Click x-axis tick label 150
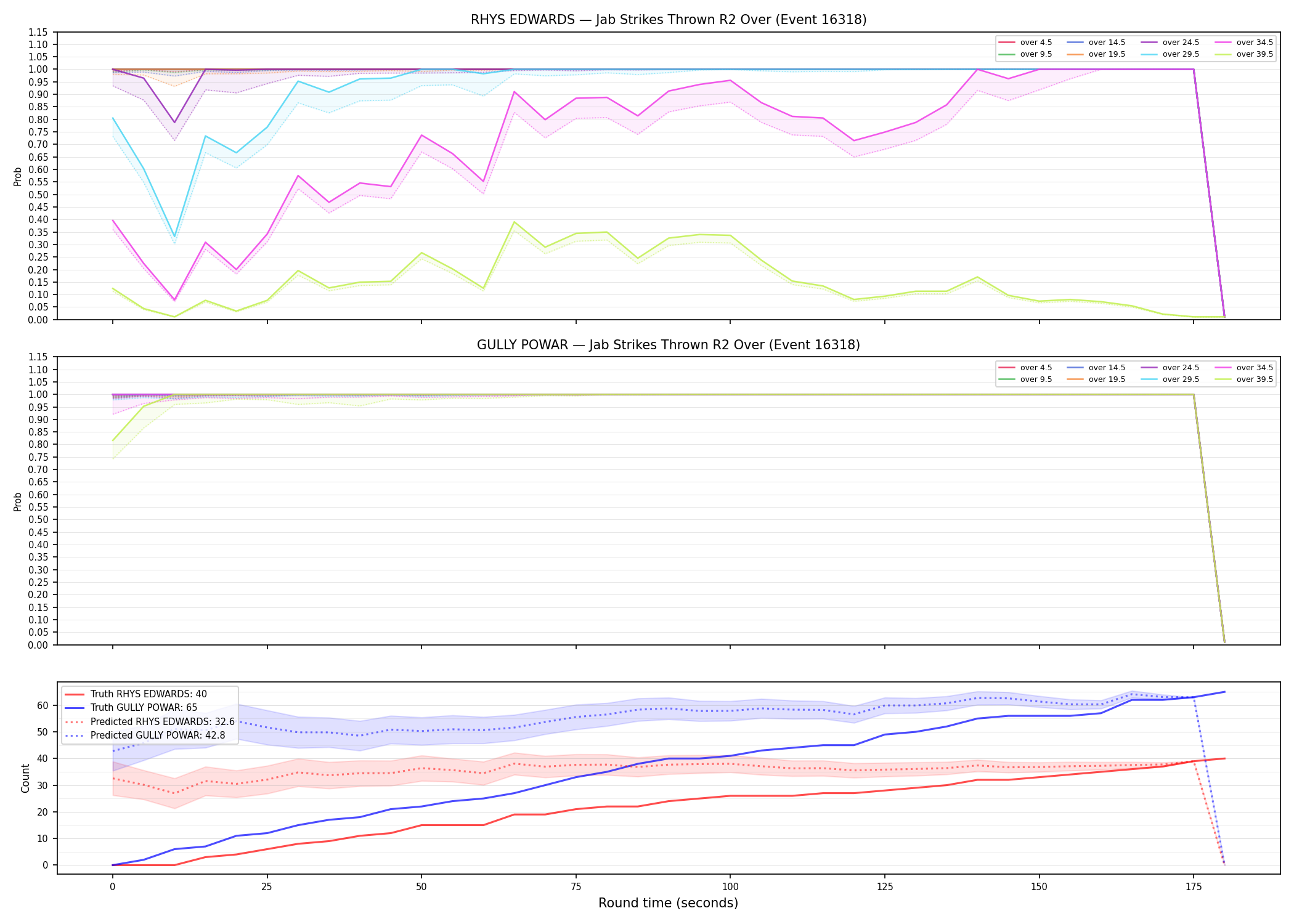 1039,887
